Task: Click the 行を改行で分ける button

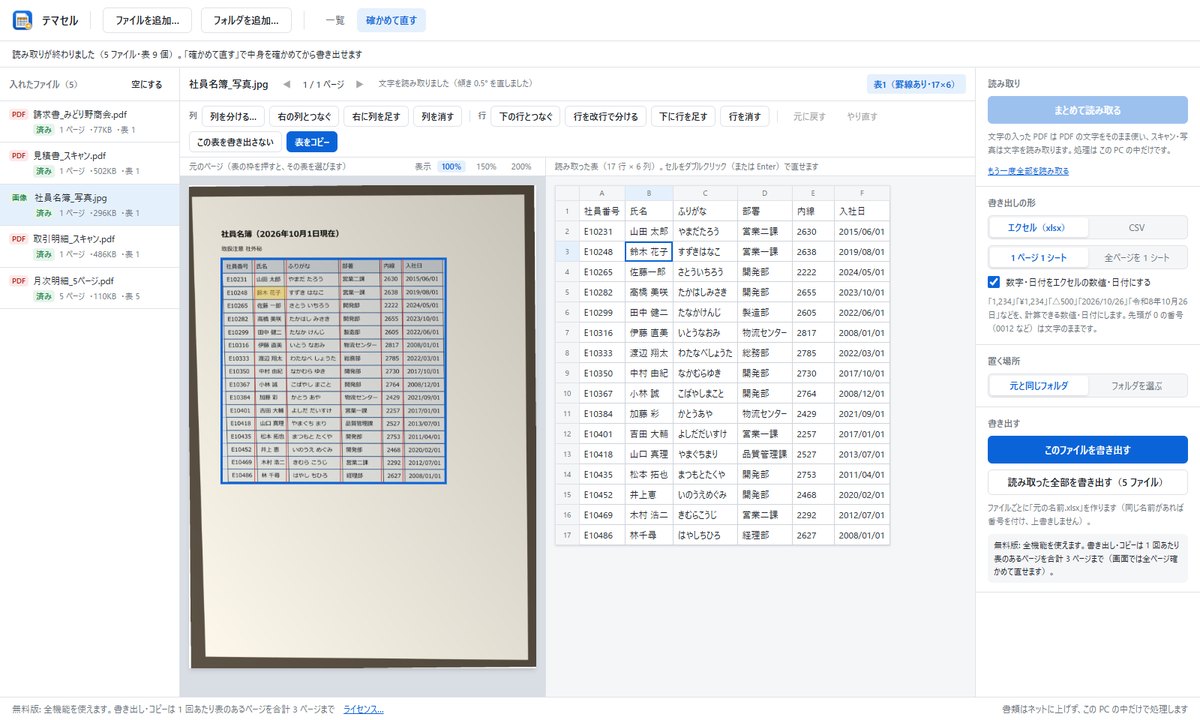Action: point(605,117)
